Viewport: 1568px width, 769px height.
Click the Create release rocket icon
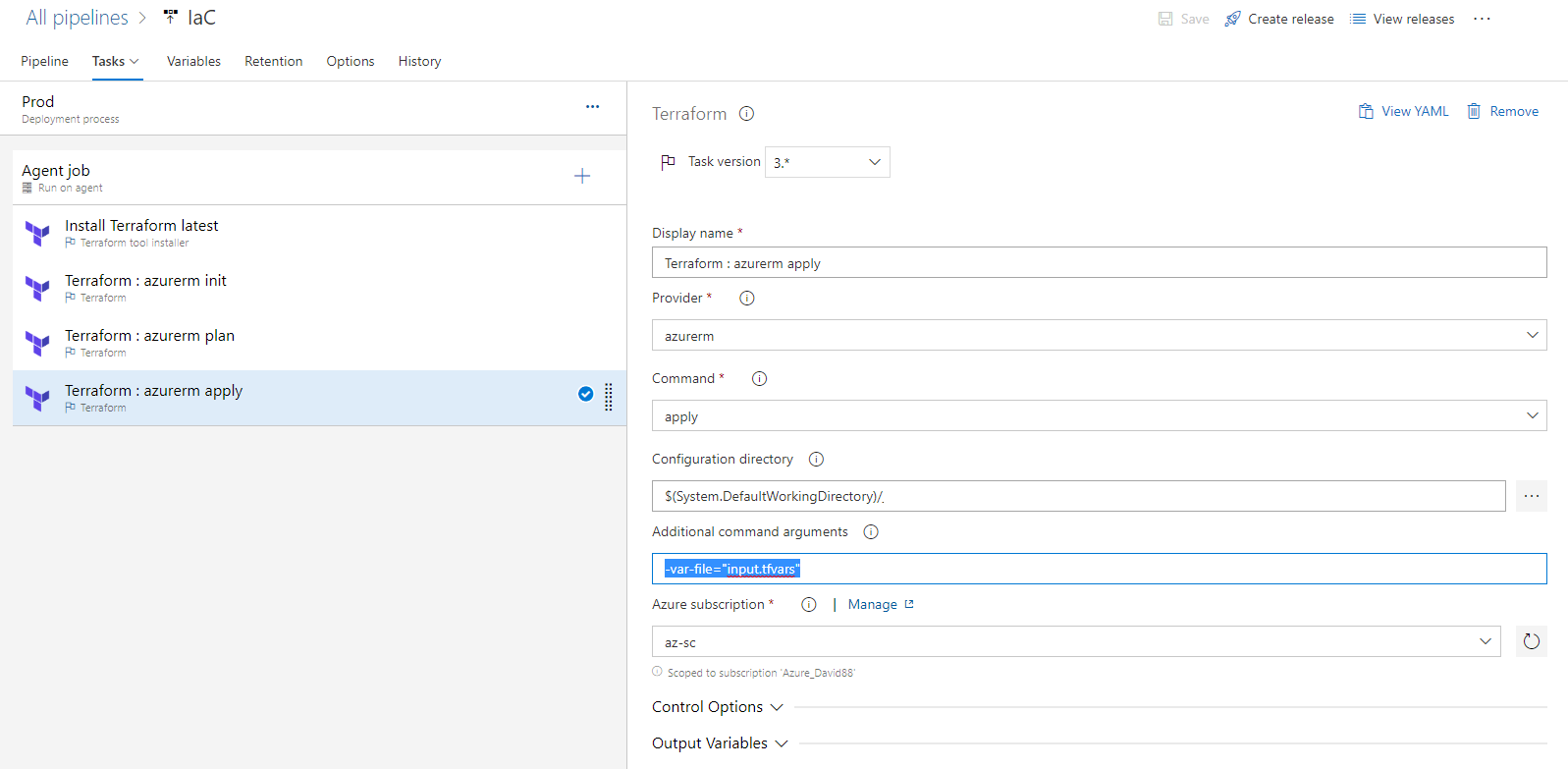1232,19
